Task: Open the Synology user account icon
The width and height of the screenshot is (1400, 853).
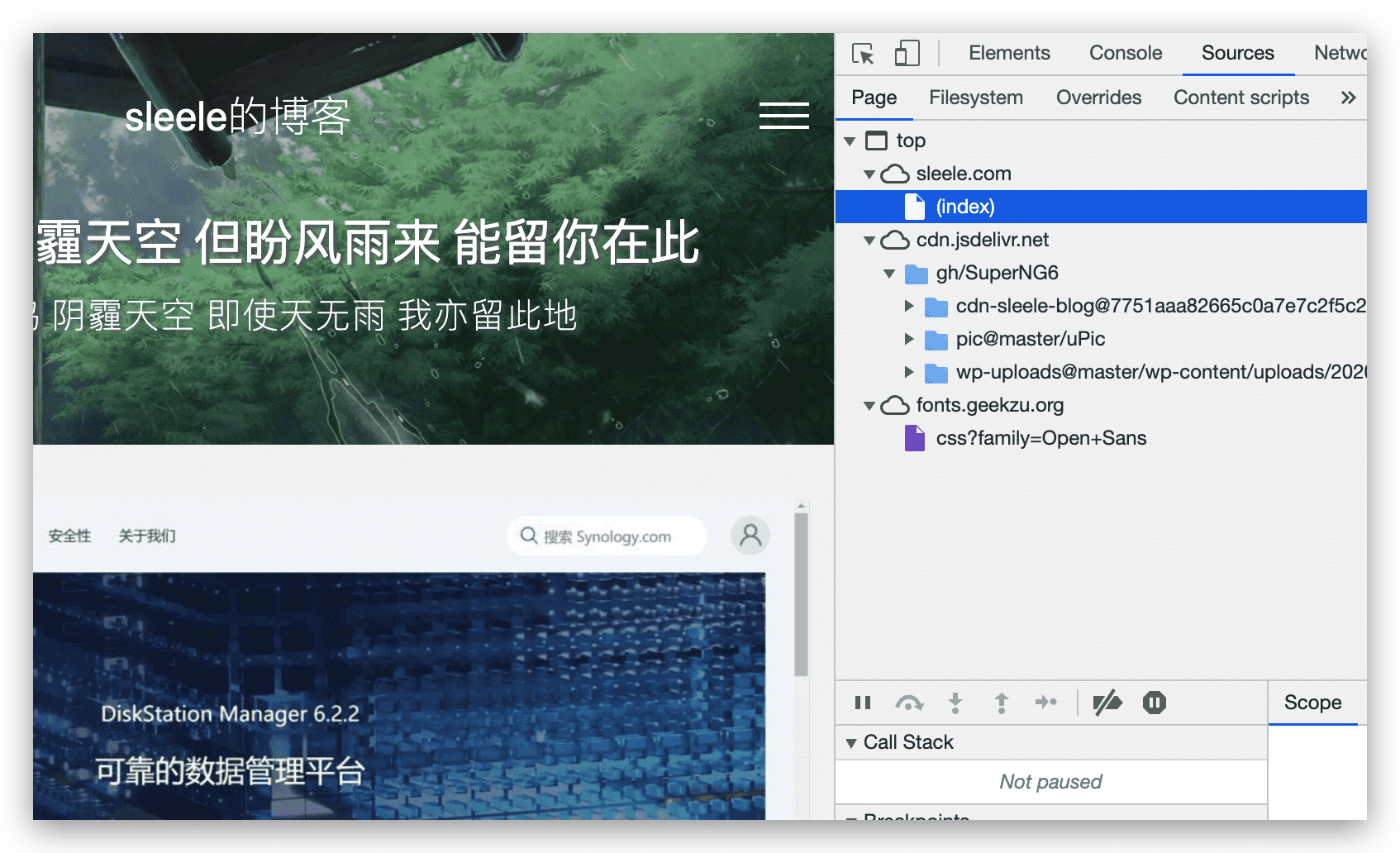Action: click(x=750, y=536)
